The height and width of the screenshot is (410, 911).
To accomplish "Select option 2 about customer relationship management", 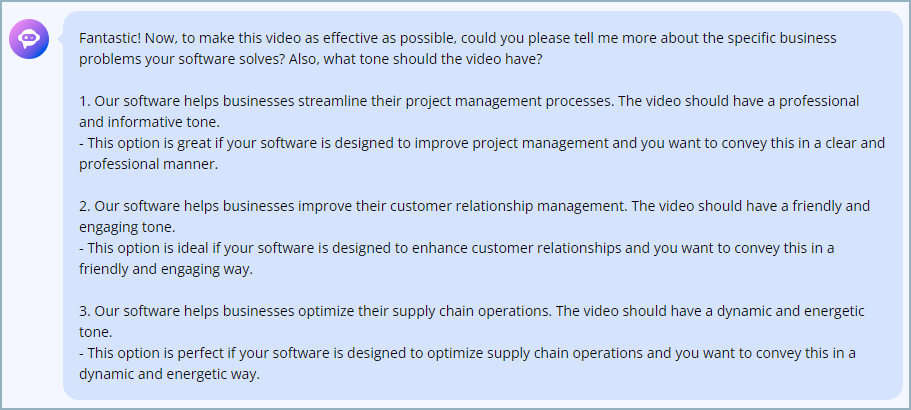I will click(x=474, y=216).
